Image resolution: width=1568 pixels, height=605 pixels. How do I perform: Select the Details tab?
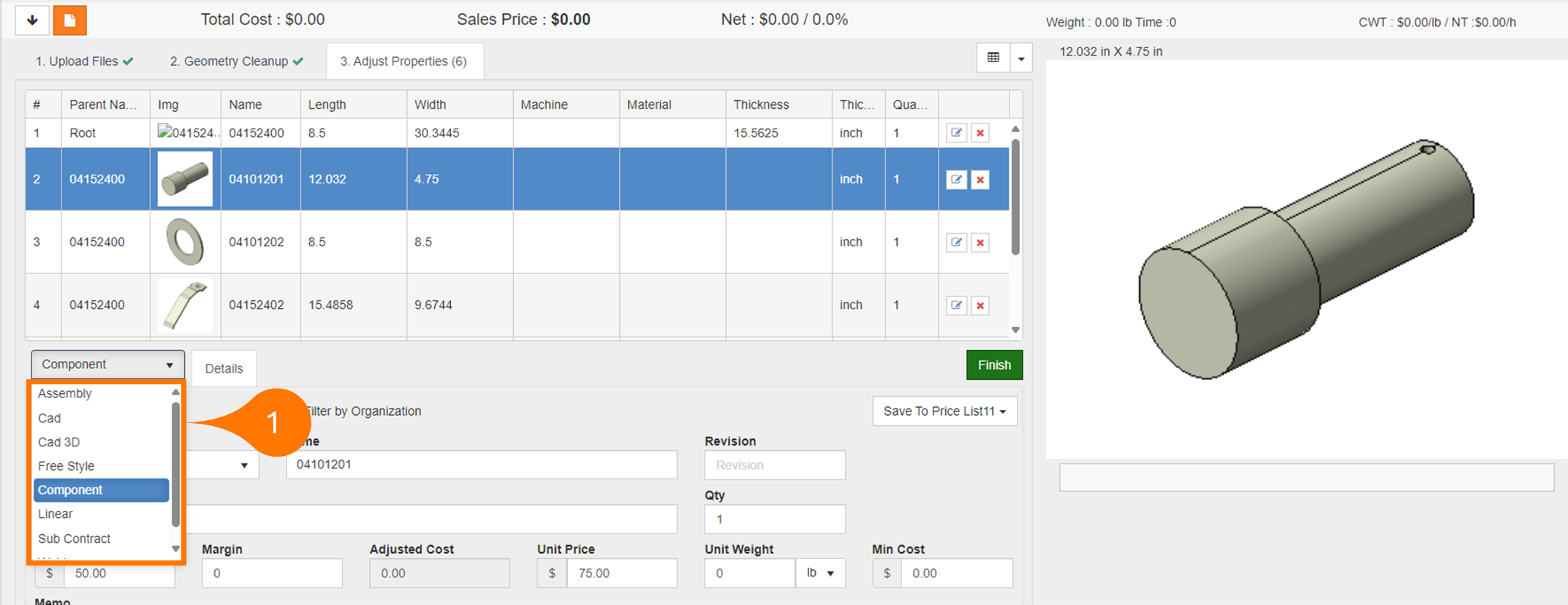[224, 369]
